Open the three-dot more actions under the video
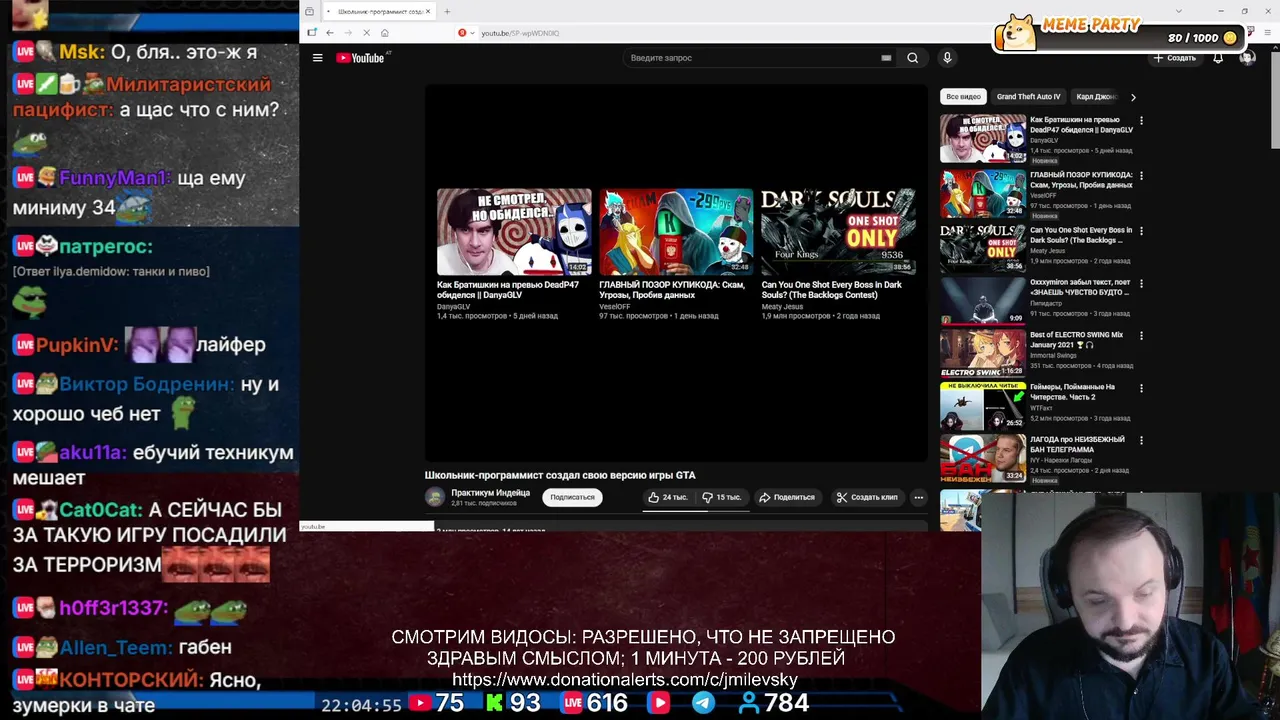This screenshot has height=720, width=1280. click(x=918, y=497)
